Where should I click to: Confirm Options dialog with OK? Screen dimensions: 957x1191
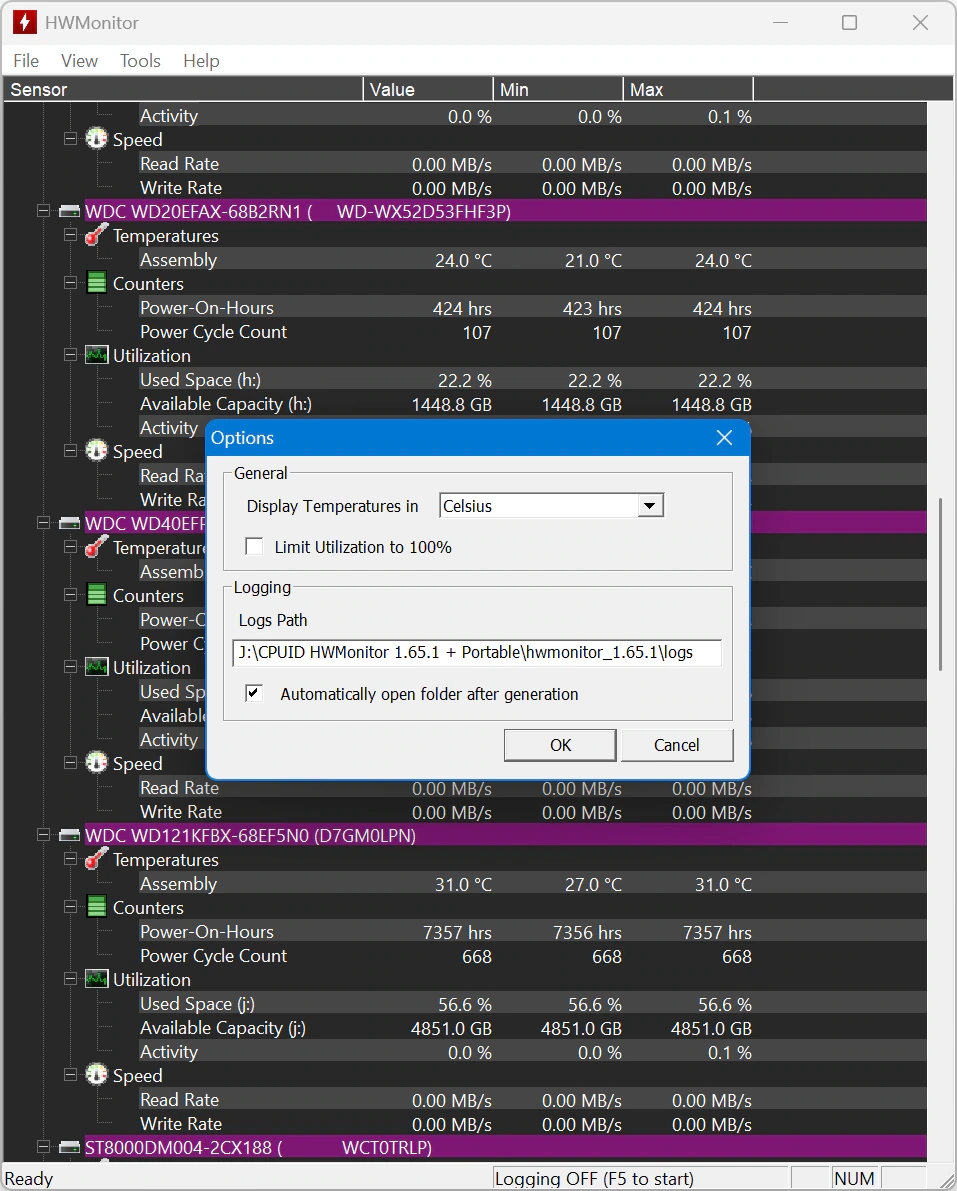561,745
